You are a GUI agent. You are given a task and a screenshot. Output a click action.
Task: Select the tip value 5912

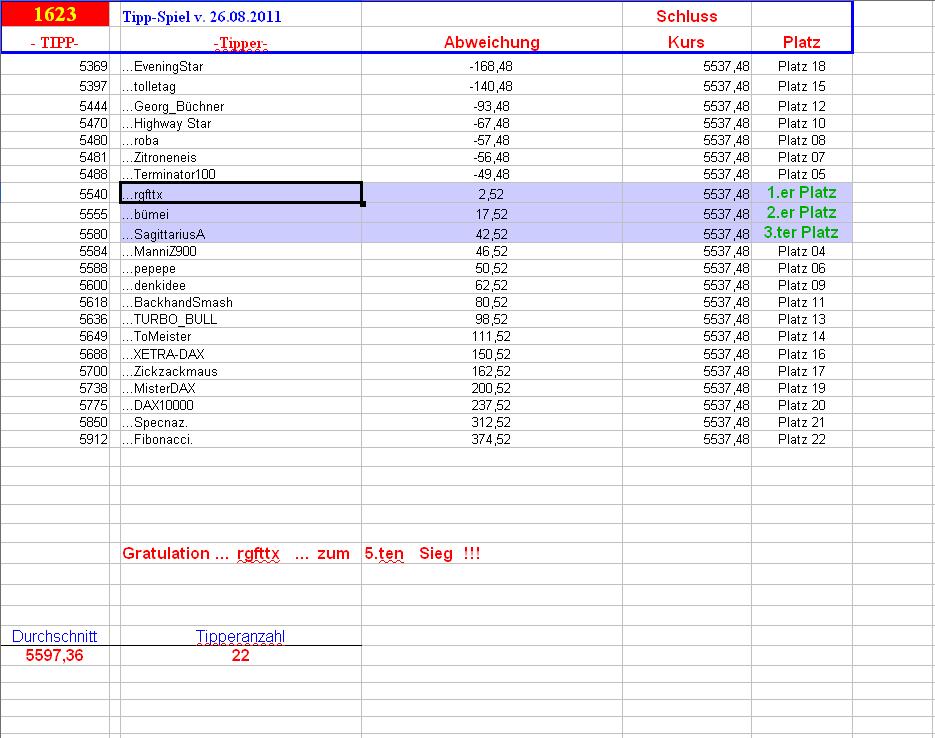55,439
